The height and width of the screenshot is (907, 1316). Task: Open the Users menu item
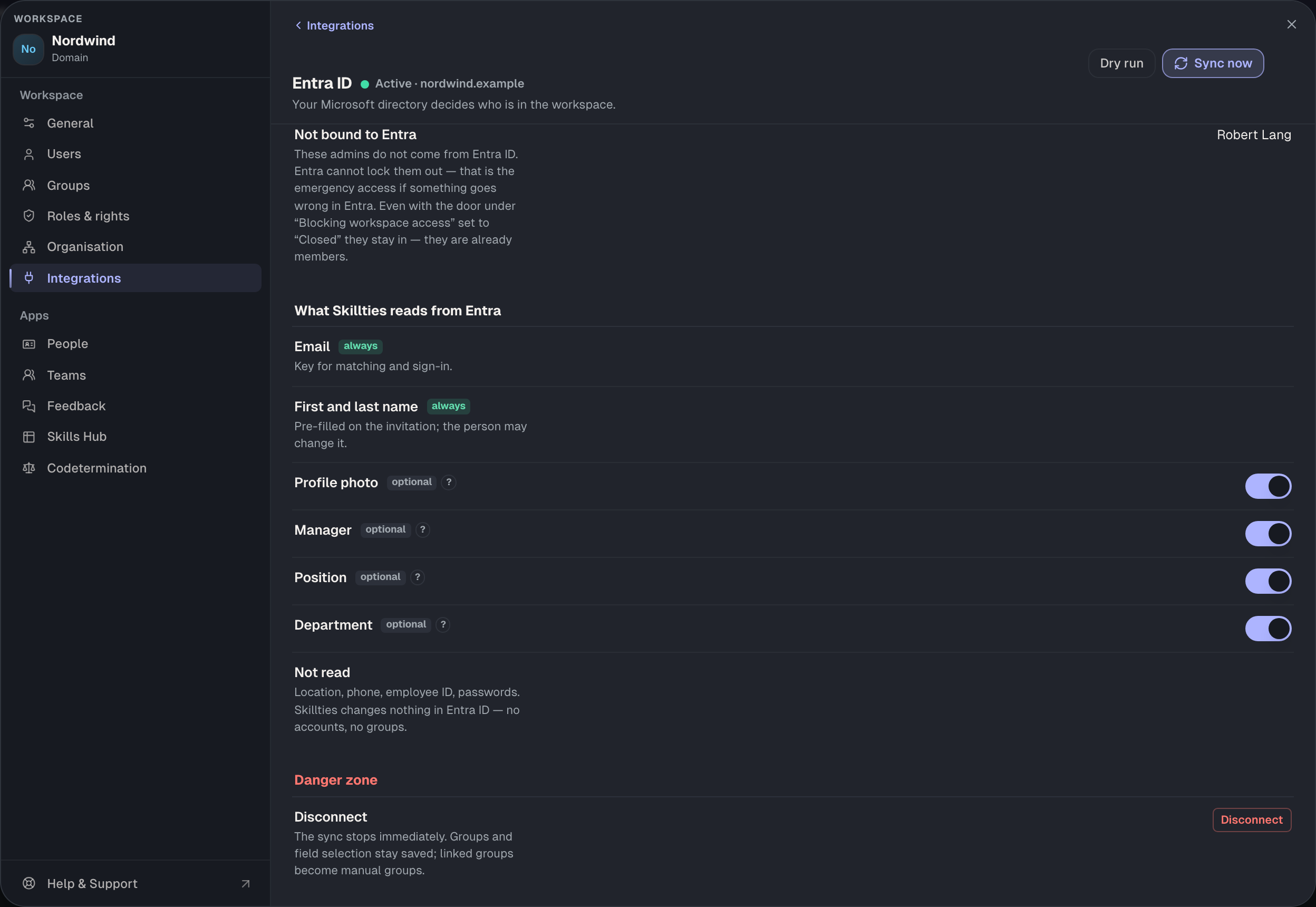tap(135, 154)
